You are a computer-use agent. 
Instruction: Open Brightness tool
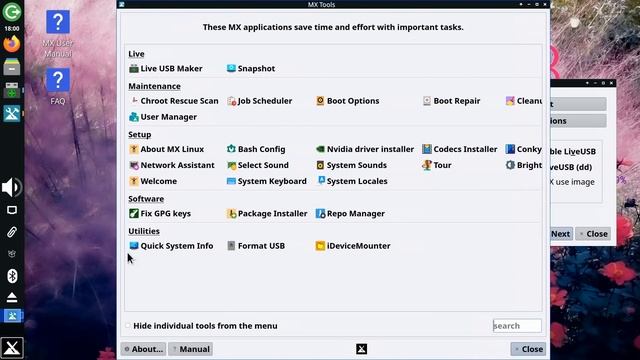pyautogui.click(x=524, y=165)
